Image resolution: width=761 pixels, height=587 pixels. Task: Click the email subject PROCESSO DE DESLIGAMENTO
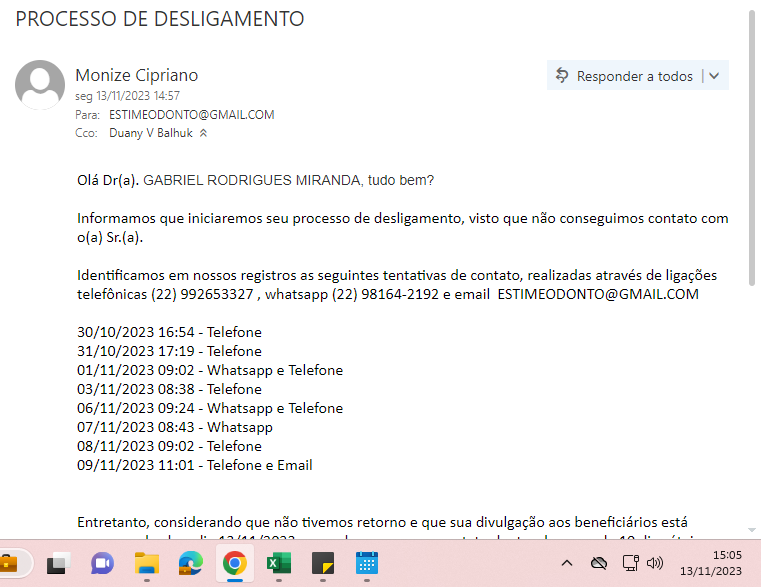[x=160, y=19]
